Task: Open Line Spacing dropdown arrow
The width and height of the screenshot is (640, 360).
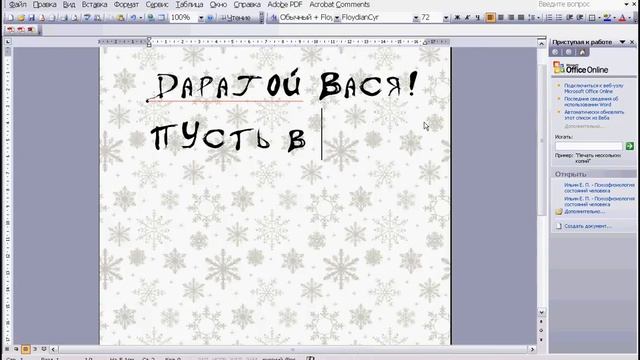Action: 539,18
